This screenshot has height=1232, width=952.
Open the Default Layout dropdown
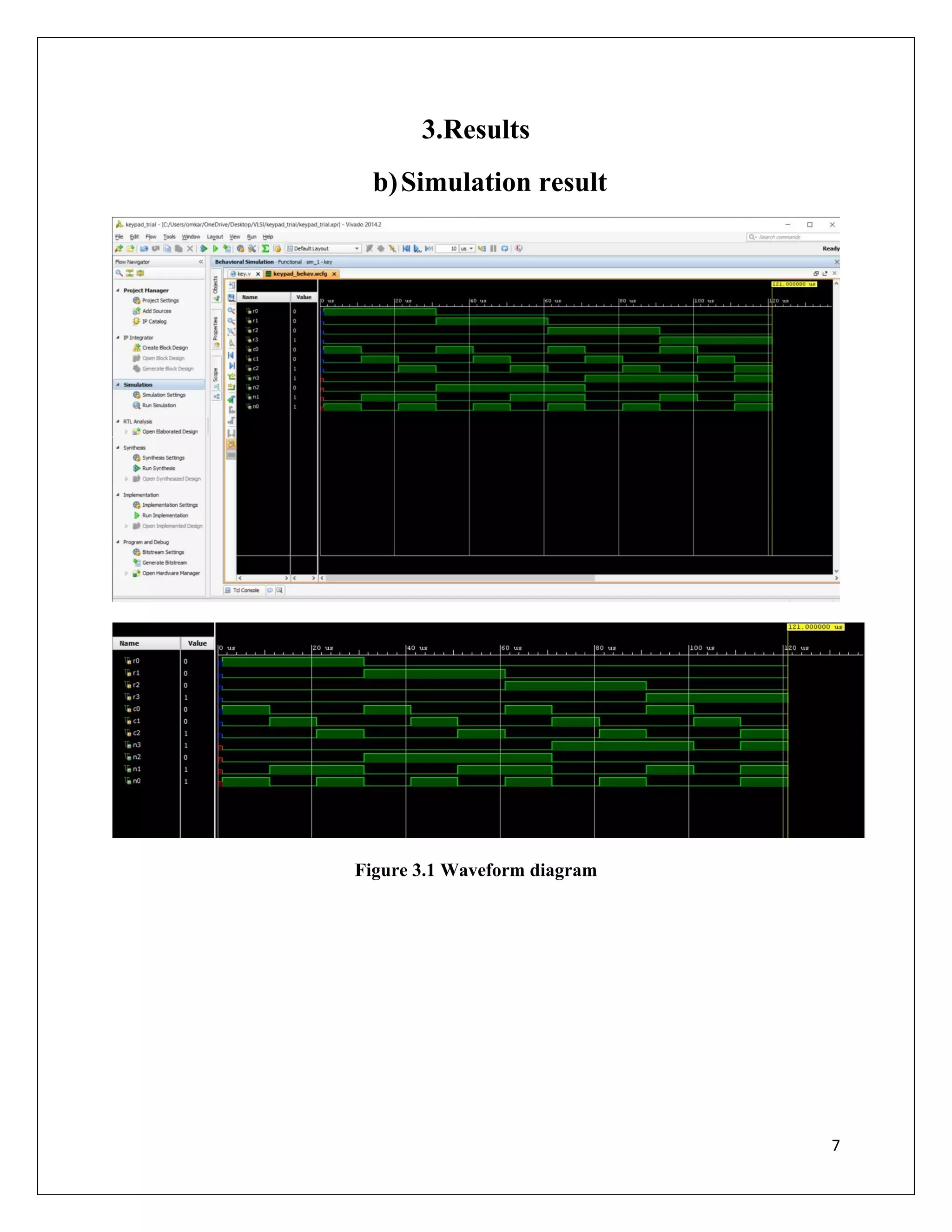pyautogui.click(x=357, y=249)
